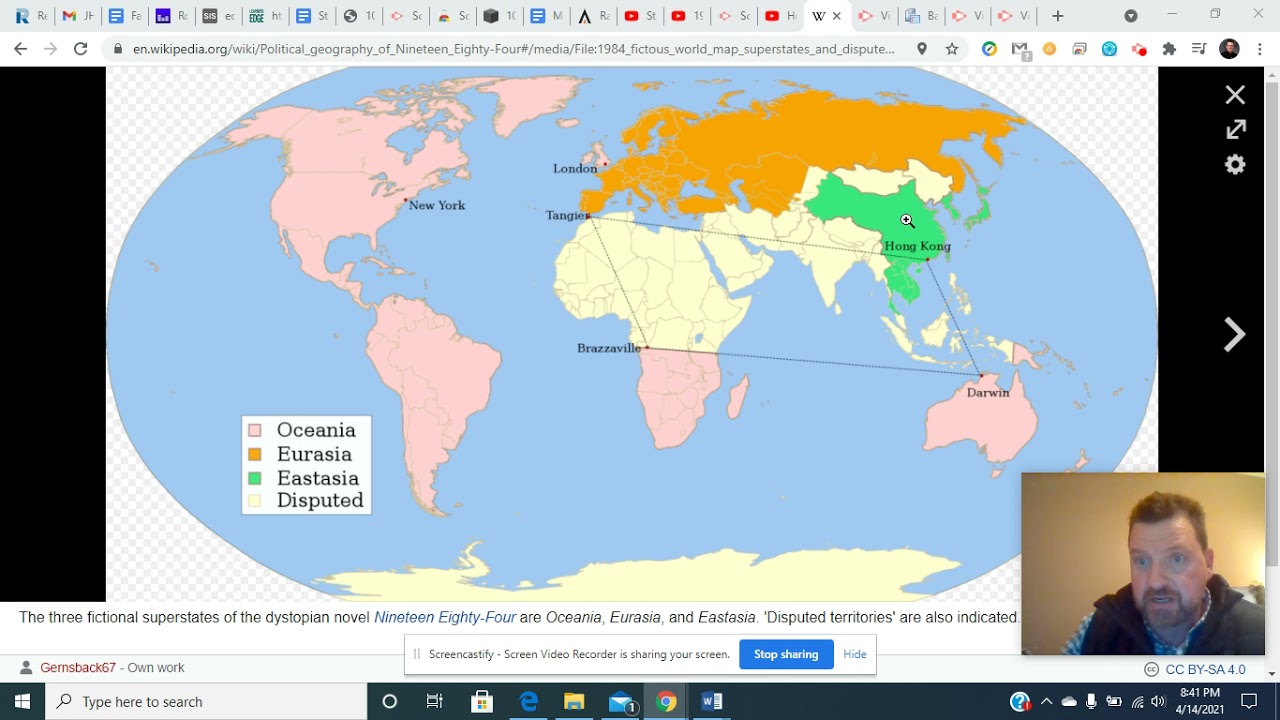
Task: Open the Extensions puzzle piece menu
Action: (x=1169, y=49)
